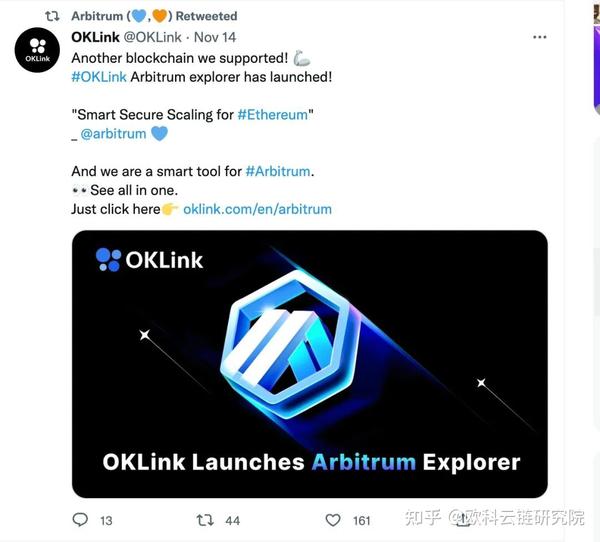Click OKLink display name
This screenshot has width=600, height=542.
pos(95,37)
